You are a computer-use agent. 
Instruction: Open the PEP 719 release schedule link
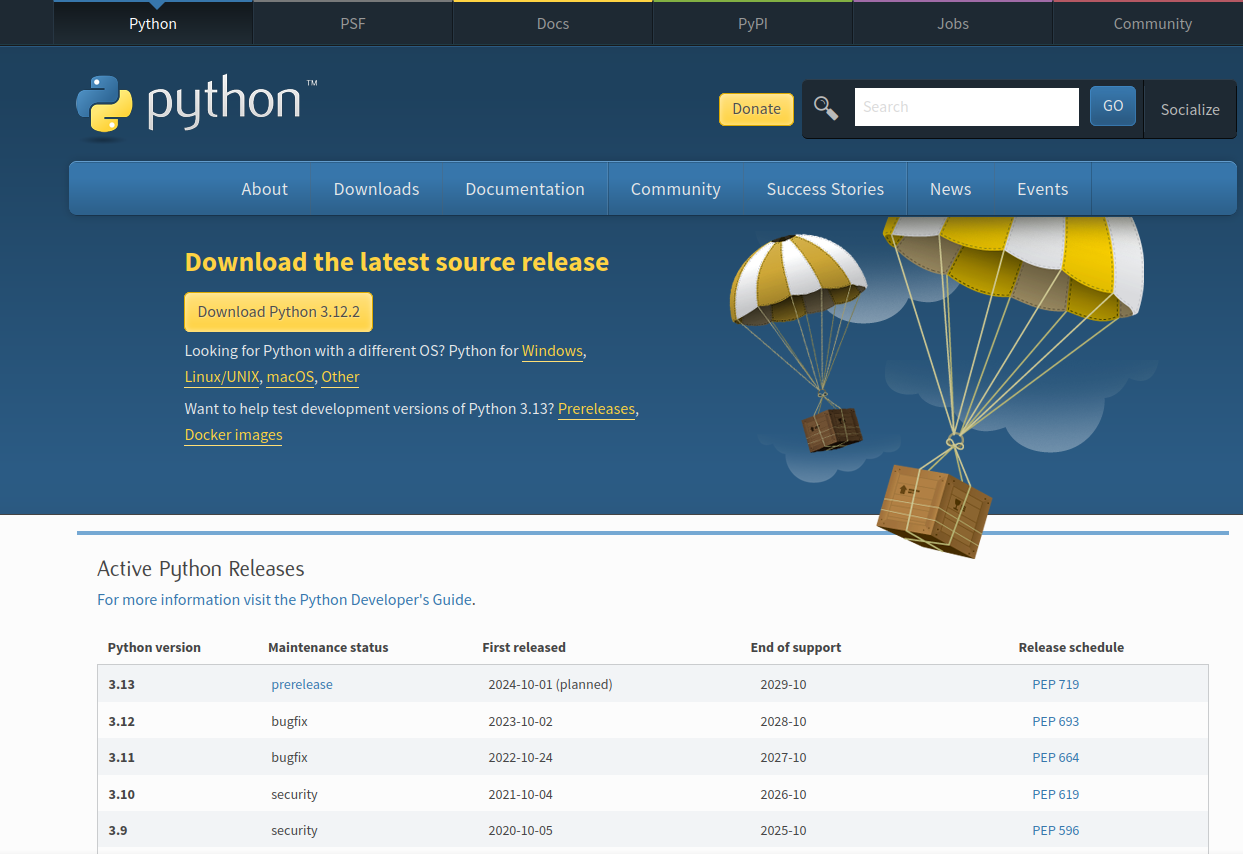click(x=1055, y=685)
